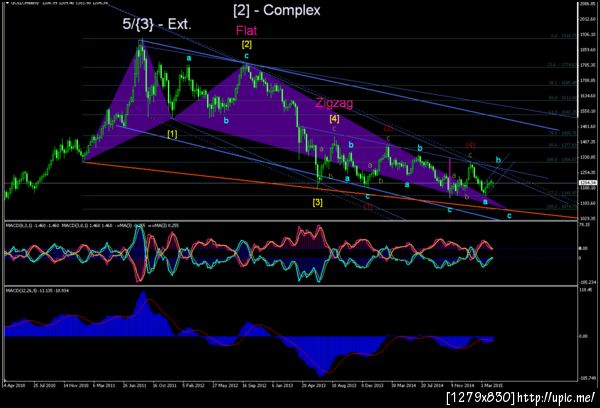Image resolution: width=600 pixels, height=408 pixels.
Task: Click the chart symbol caption at top-left
Action: pyautogui.click(x=57, y=2)
